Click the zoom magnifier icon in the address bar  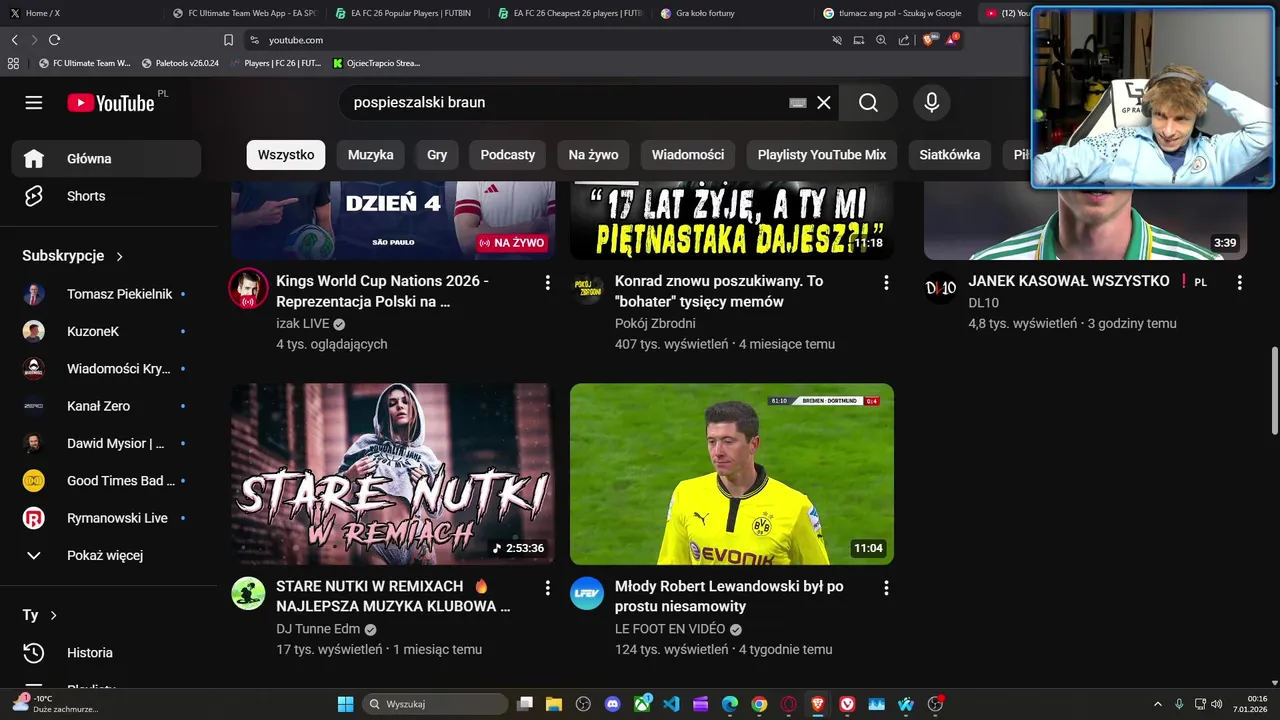click(881, 40)
